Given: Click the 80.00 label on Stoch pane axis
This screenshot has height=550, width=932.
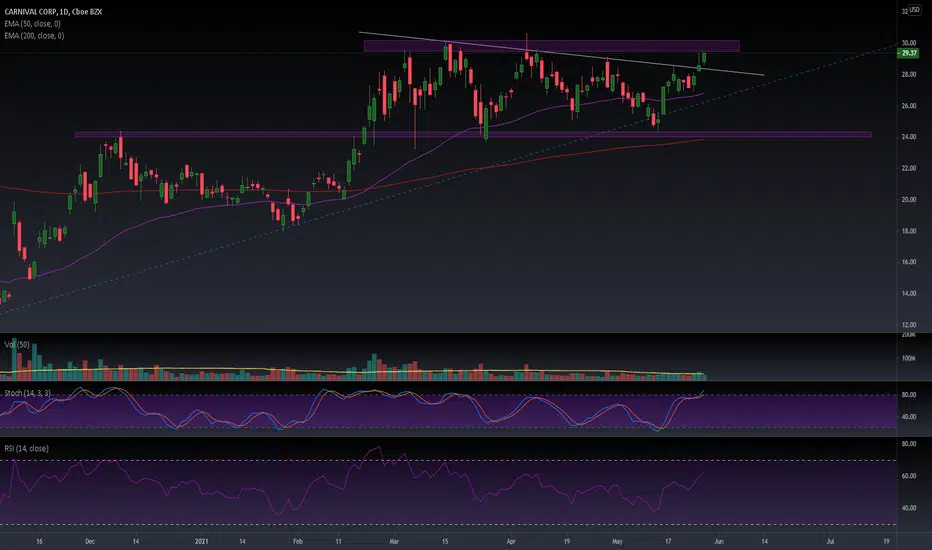Looking at the screenshot, I should click(909, 395).
